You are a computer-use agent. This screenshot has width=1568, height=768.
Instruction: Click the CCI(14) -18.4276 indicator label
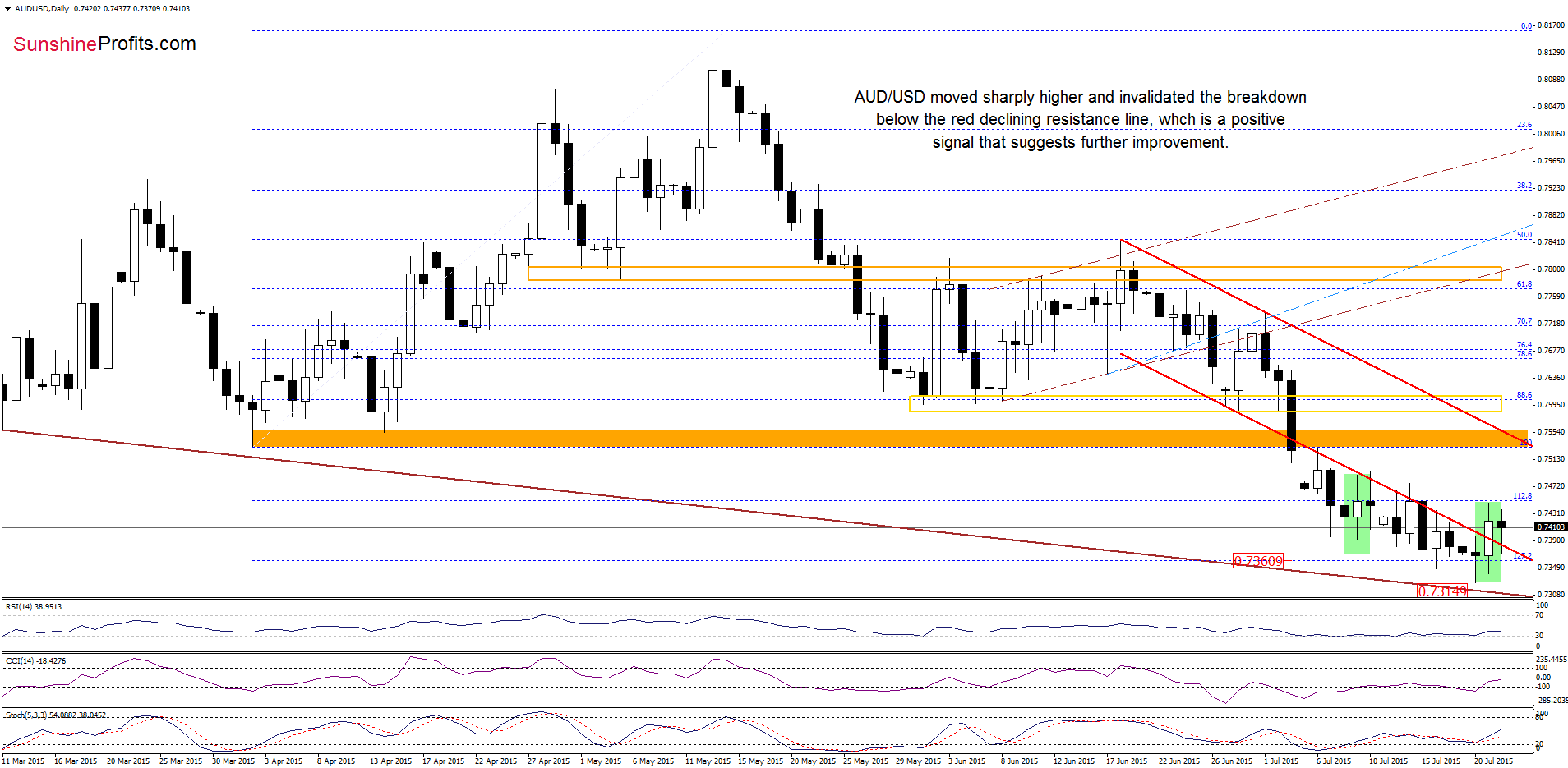tap(35, 661)
